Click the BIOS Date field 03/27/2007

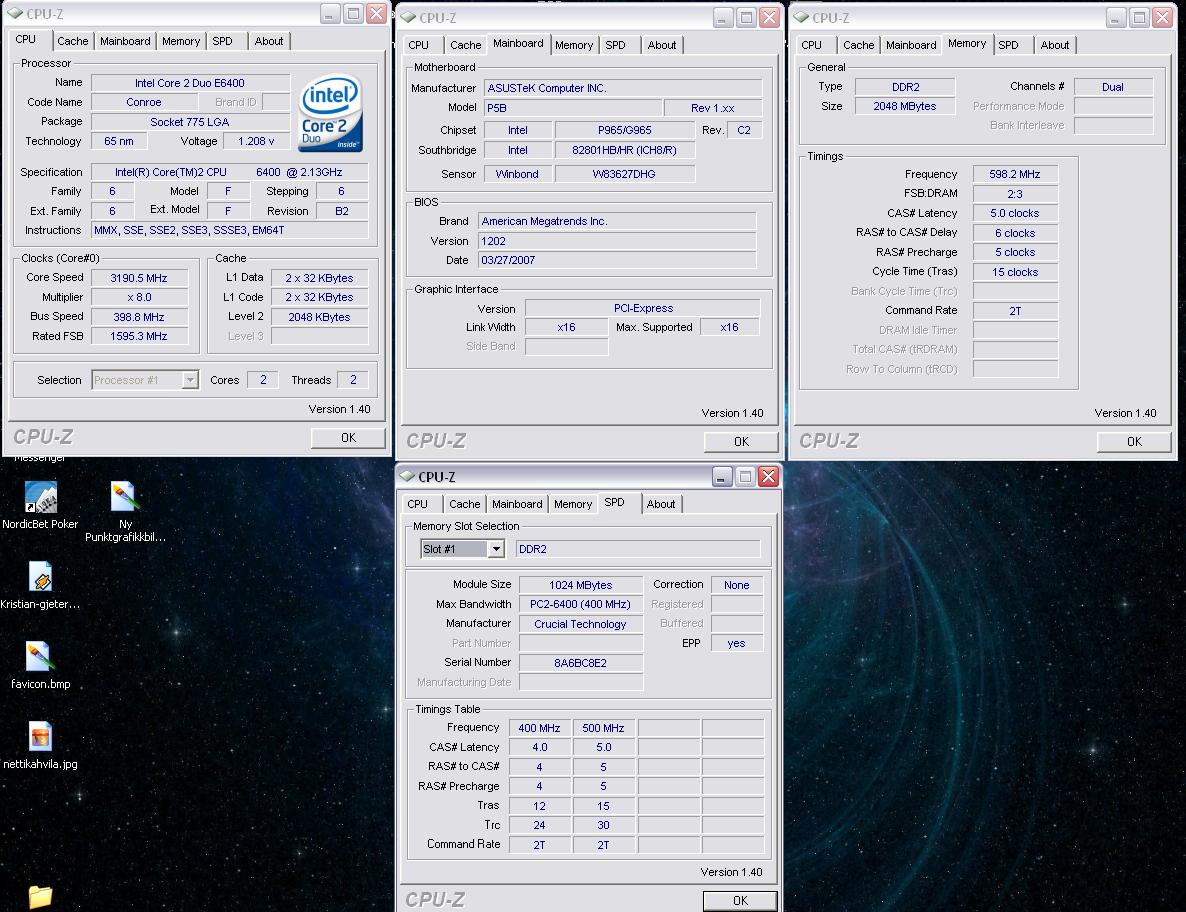pos(616,259)
